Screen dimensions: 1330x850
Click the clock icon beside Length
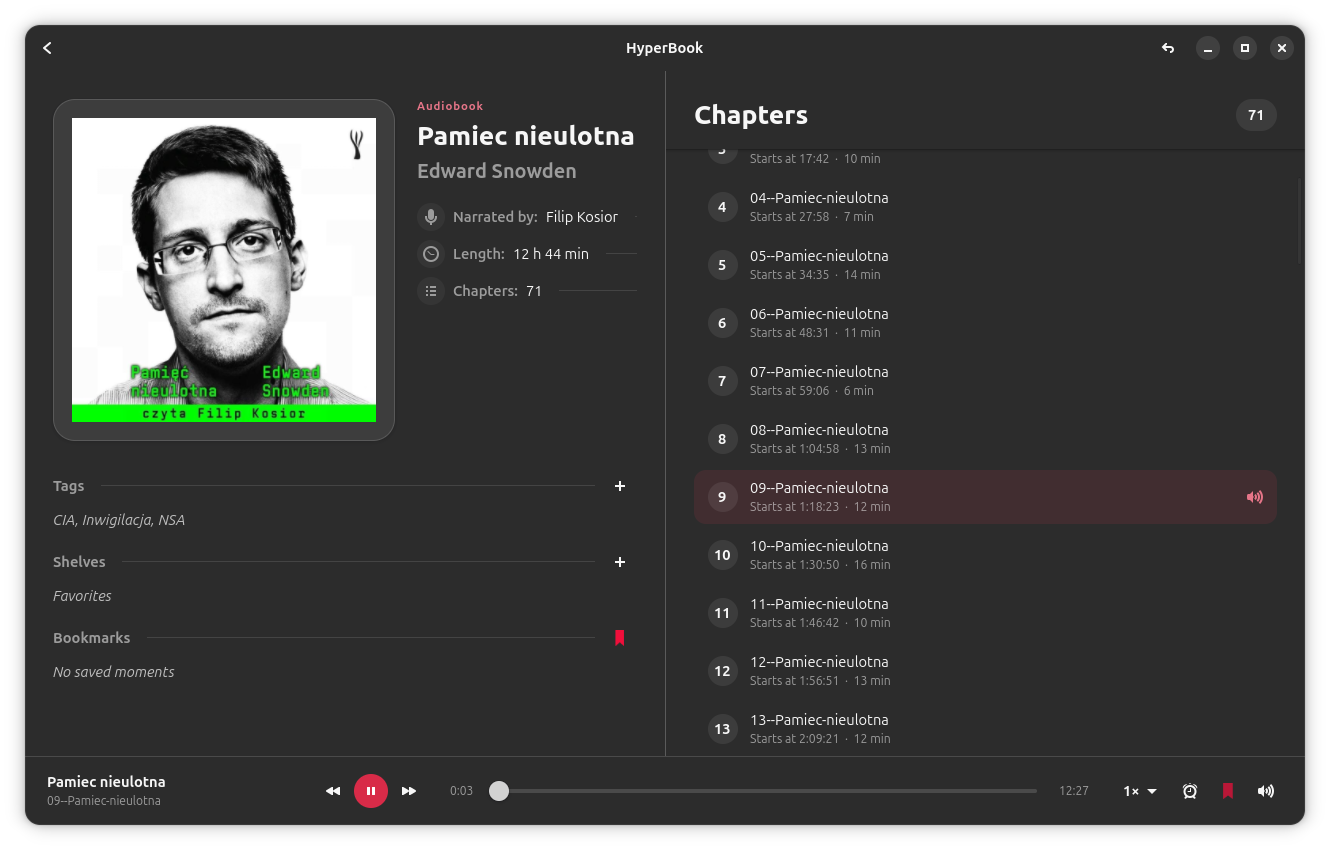coord(431,254)
